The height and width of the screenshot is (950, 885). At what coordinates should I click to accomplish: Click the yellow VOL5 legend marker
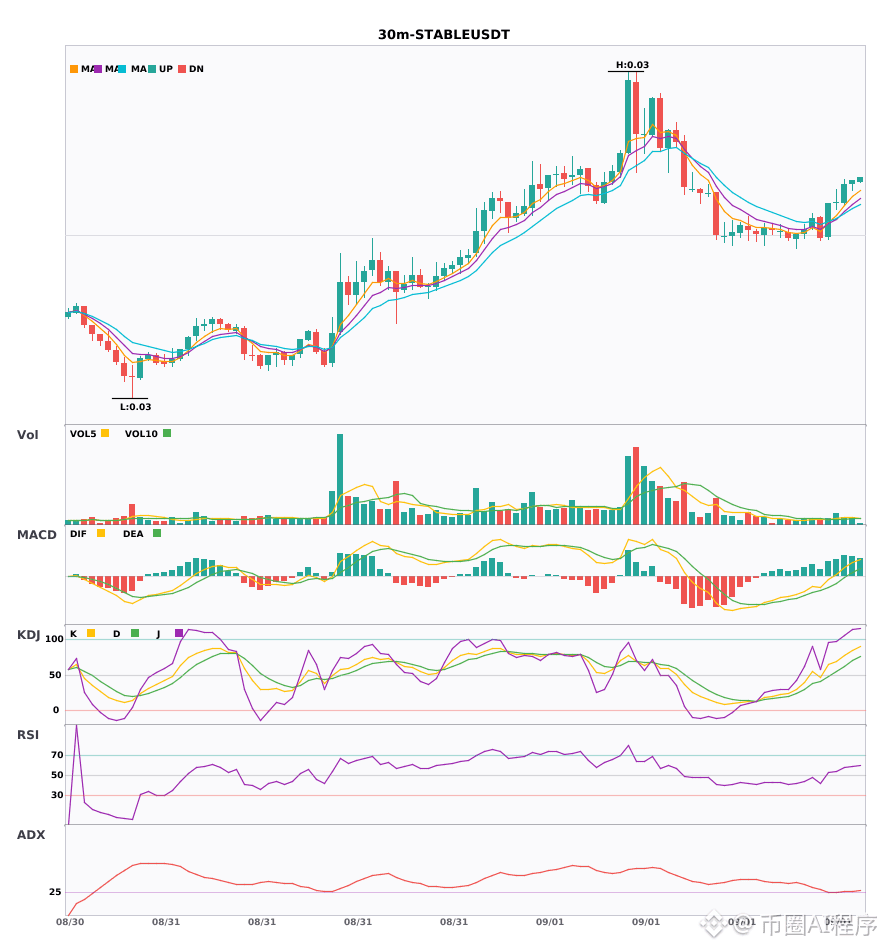pos(105,433)
